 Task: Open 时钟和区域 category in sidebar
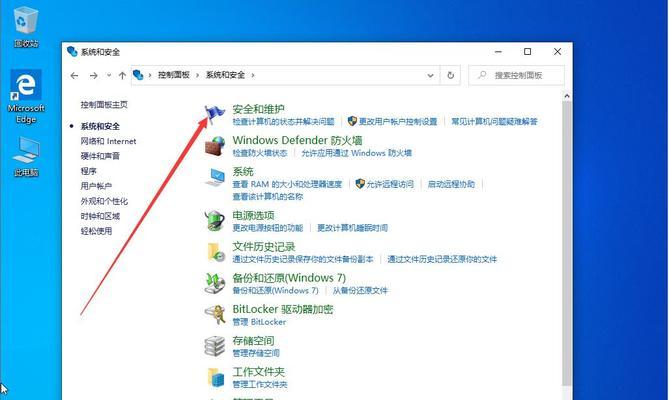click(x=100, y=216)
